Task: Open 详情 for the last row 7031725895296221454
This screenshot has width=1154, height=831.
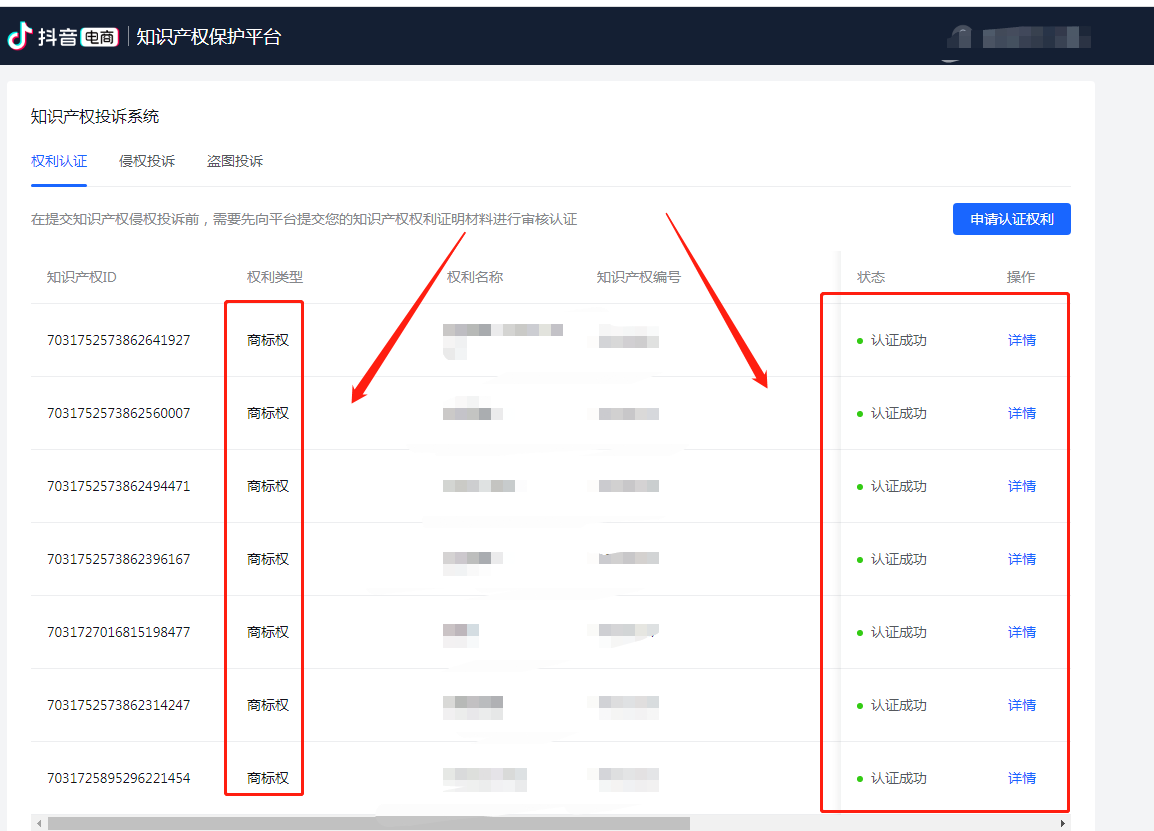Action: pyautogui.click(x=1021, y=777)
